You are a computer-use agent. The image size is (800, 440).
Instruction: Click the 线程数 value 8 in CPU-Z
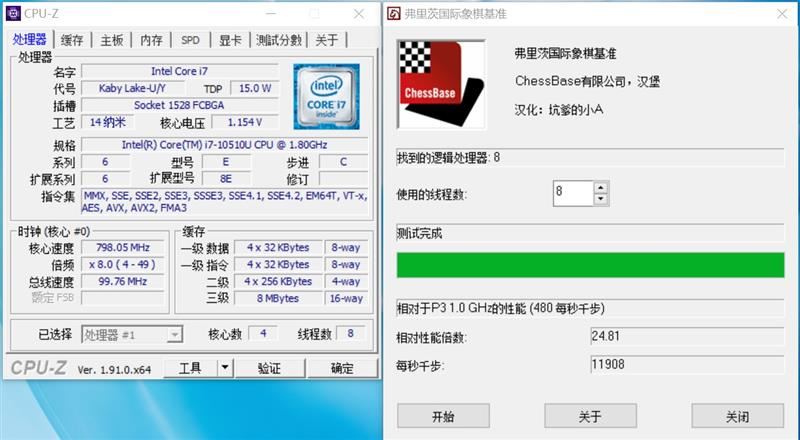[x=351, y=333]
